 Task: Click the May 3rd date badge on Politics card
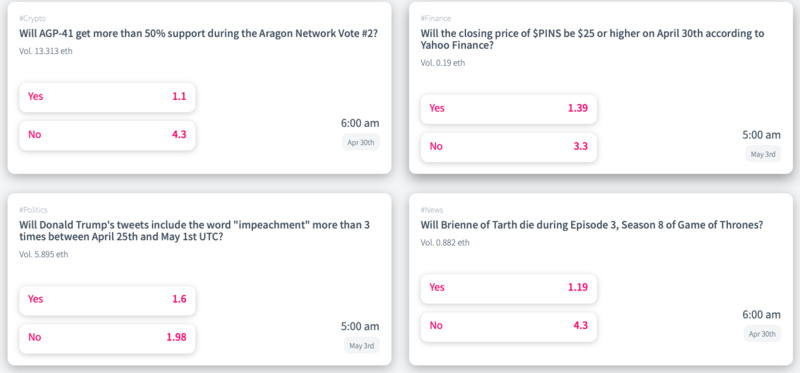click(x=362, y=345)
